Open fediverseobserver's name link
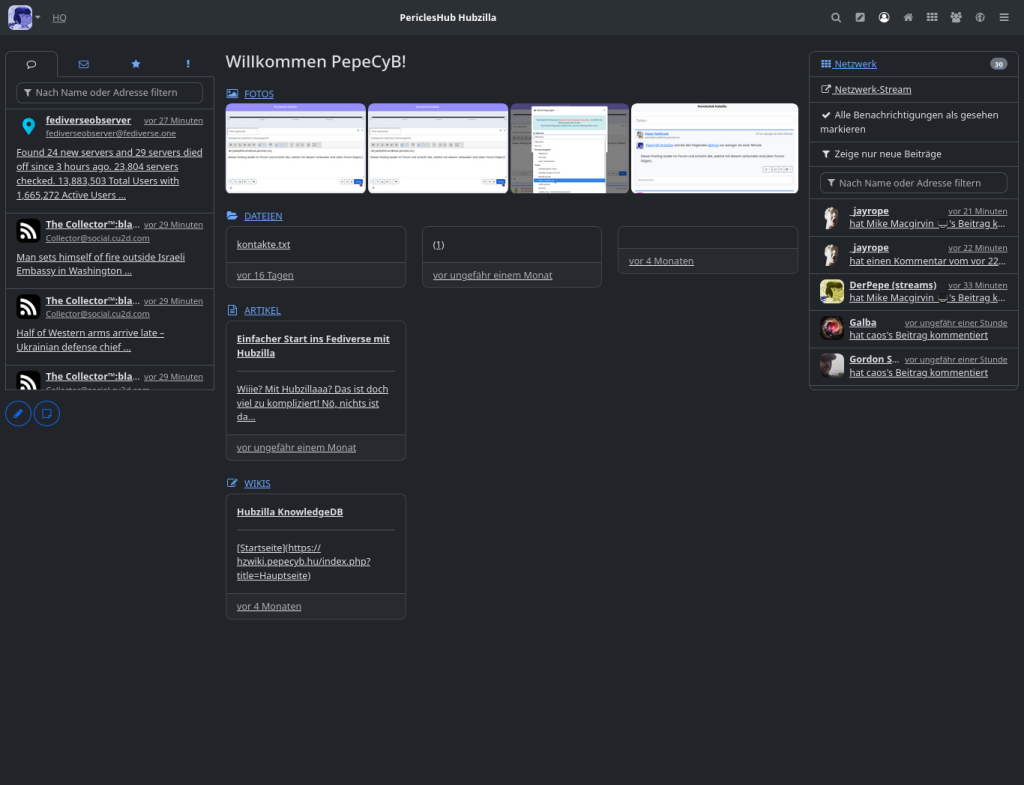Image resolution: width=1024 pixels, height=785 pixels. coord(88,120)
